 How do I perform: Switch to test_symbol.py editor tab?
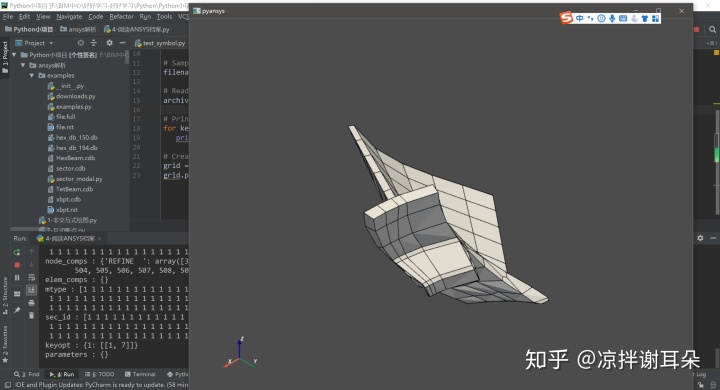tap(160, 43)
